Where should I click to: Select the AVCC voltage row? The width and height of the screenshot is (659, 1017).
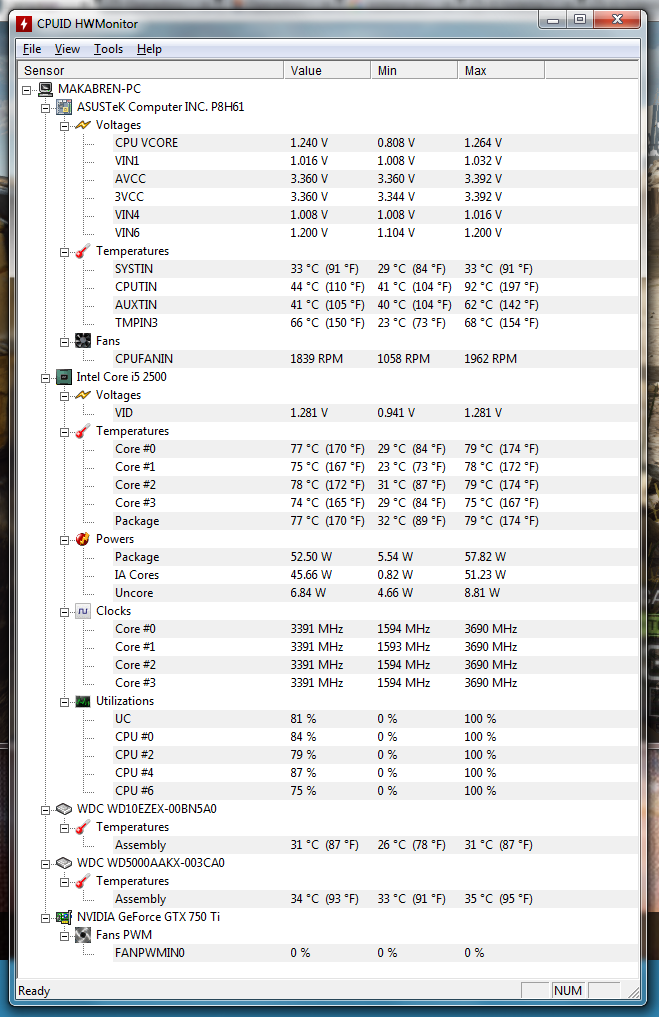click(x=375, y=179)
